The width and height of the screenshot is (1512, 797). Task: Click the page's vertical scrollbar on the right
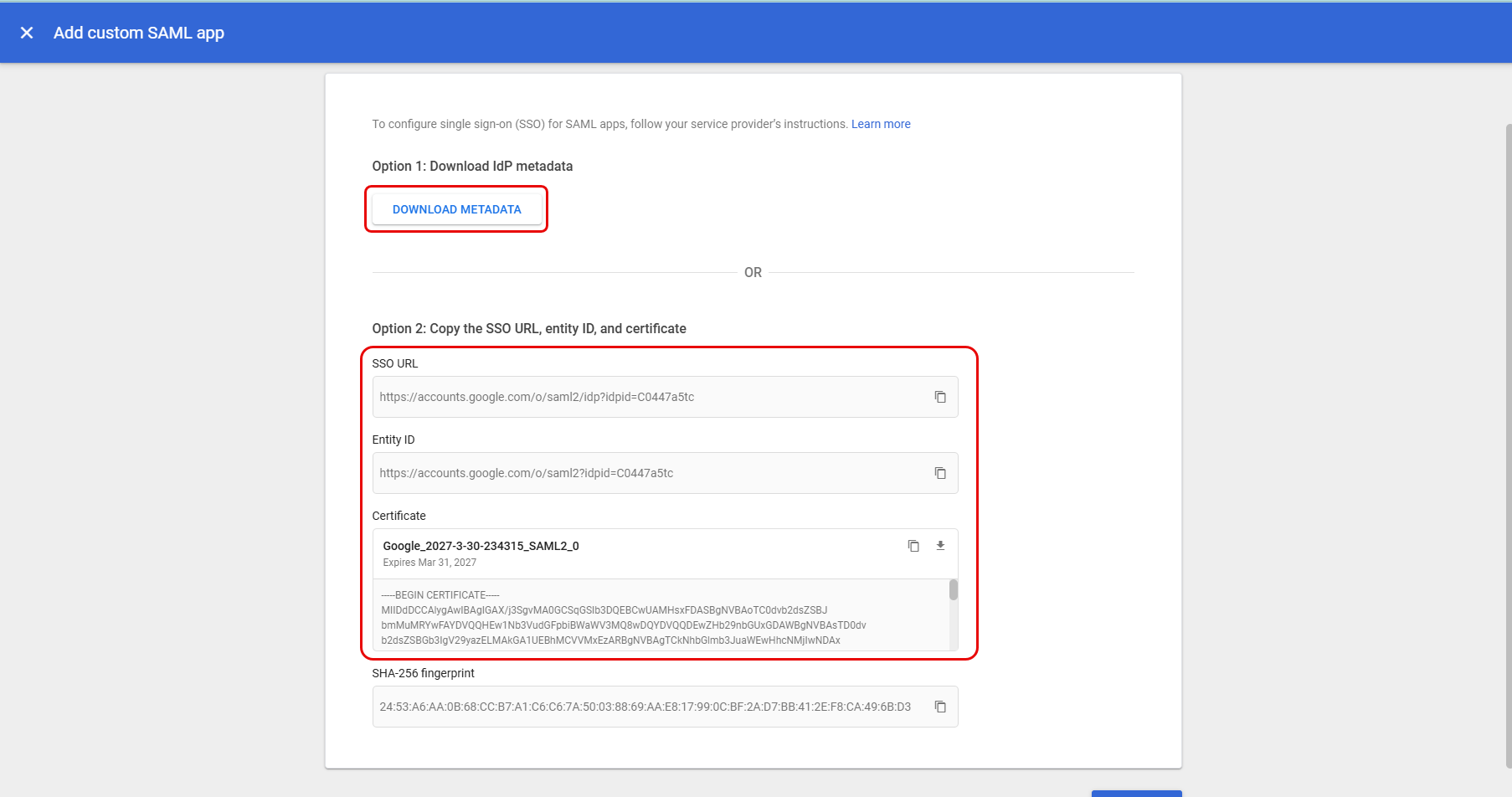coord(1508,444)
